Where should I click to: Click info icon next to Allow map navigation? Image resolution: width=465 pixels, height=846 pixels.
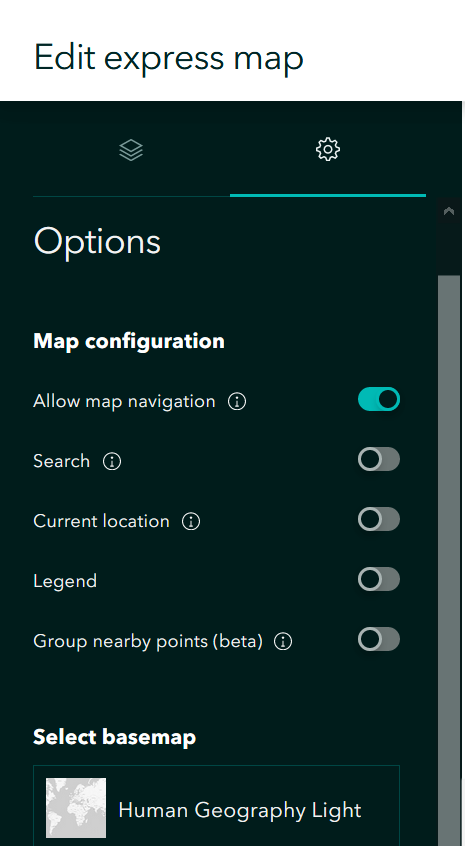(x=237, y=401)
